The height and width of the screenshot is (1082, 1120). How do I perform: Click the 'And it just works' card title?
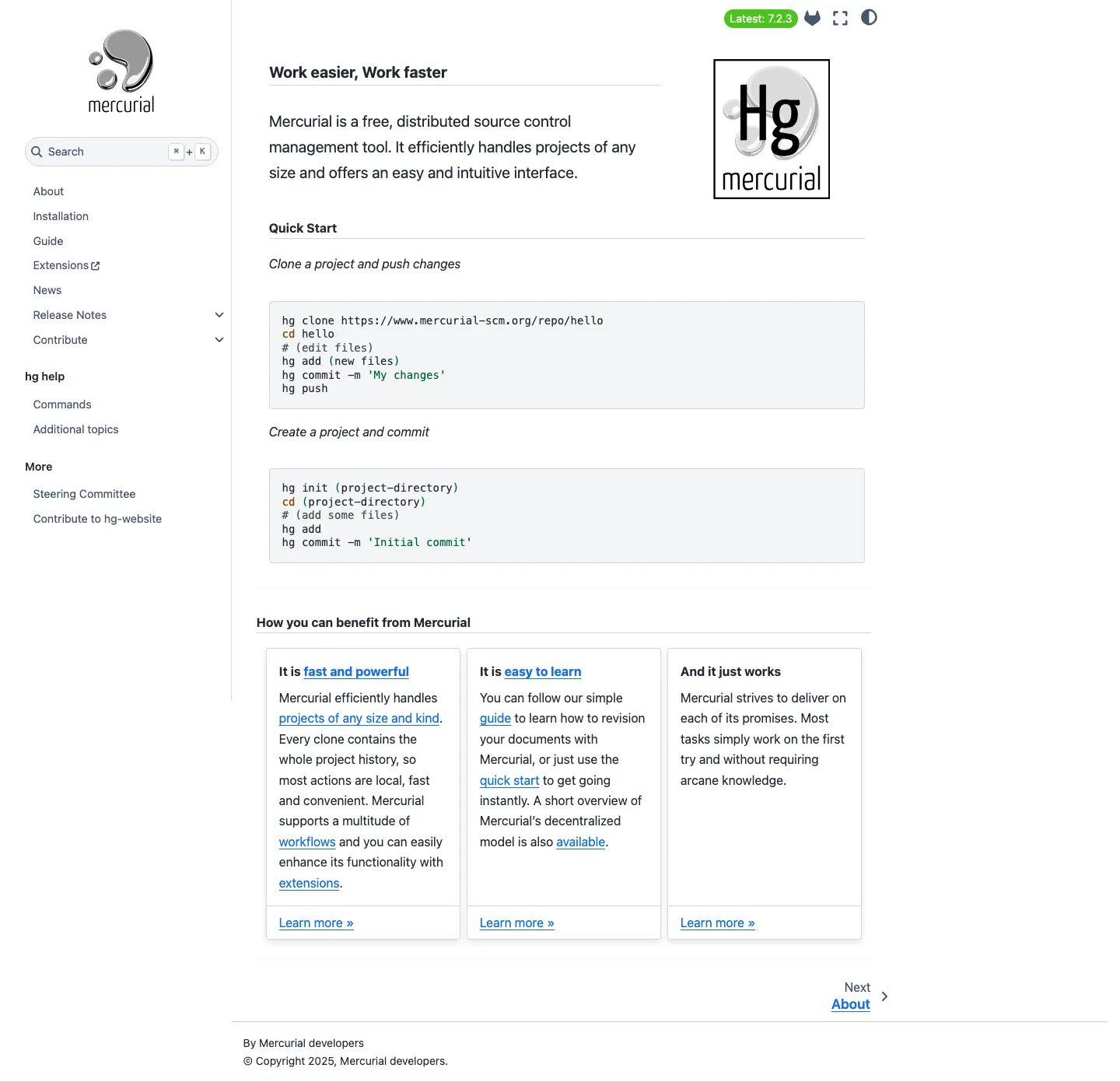(730, 671)
